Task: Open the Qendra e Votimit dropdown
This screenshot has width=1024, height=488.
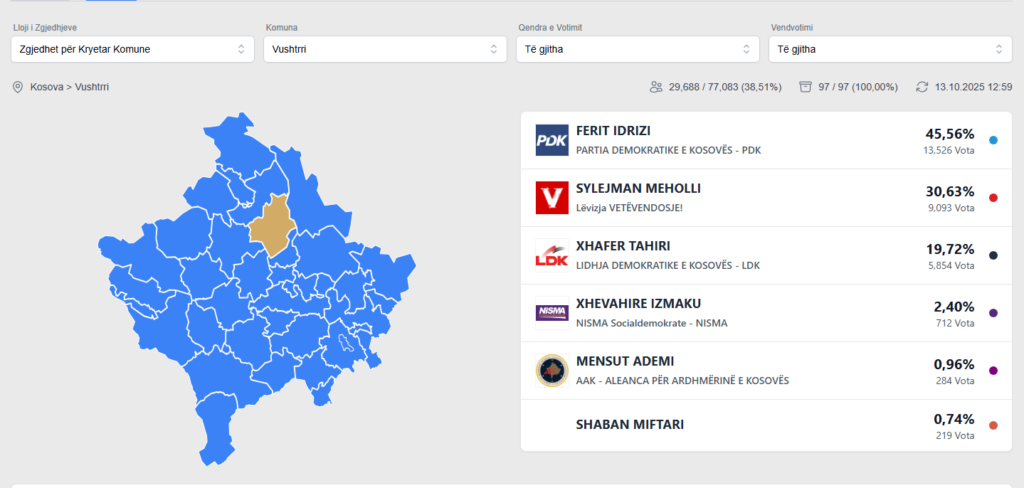Action: tap(637, 49)
